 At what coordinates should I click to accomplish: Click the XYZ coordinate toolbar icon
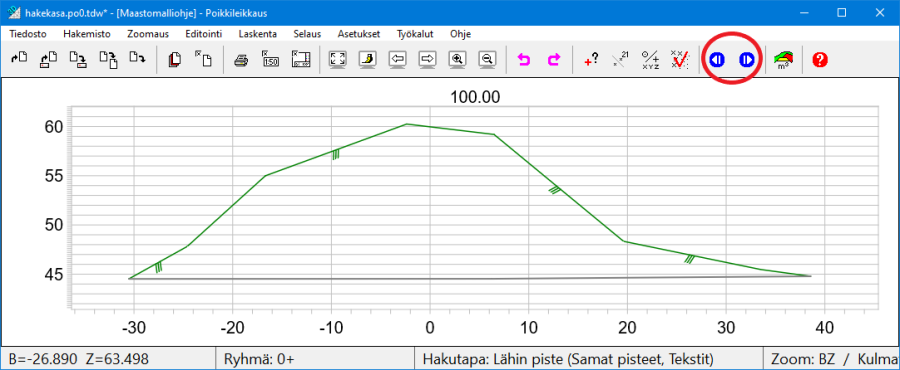coord(650,59)
